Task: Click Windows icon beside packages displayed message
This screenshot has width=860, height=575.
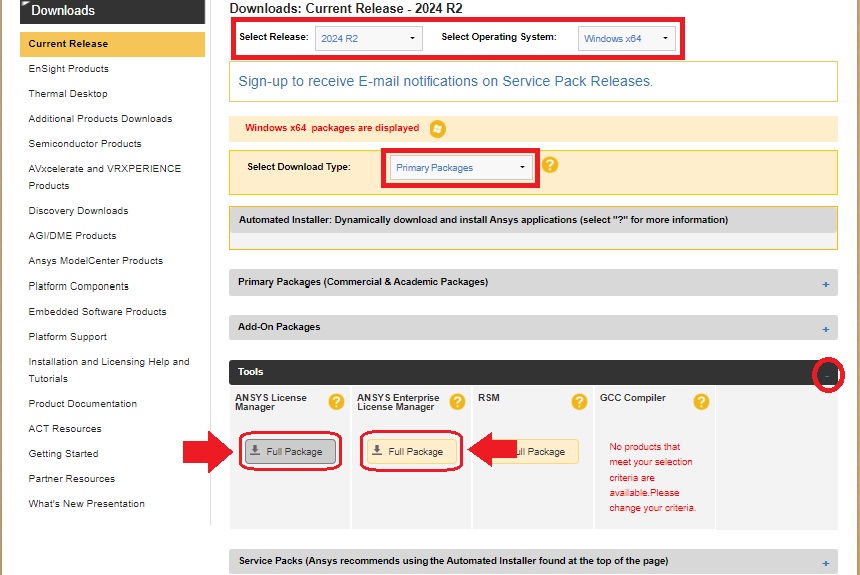Action: [x=437, y=129]
